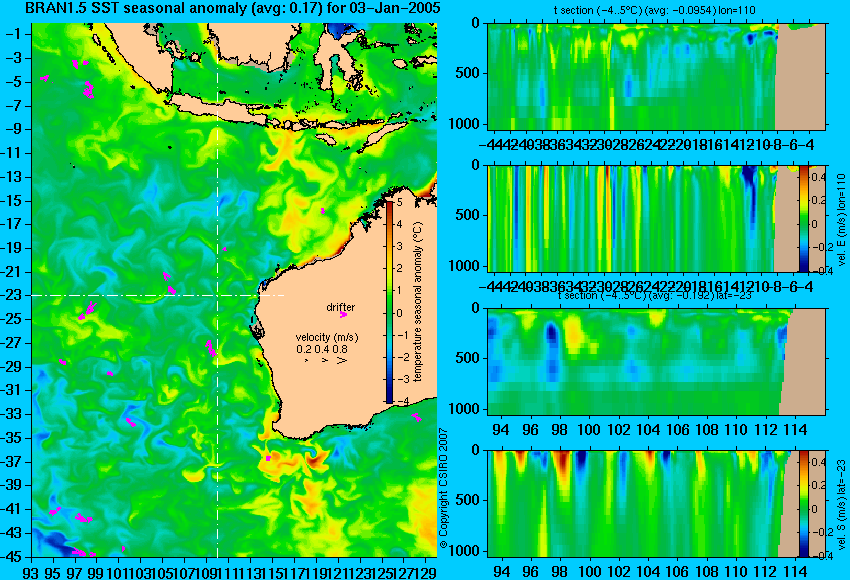Click the horizontal dashed latitude -23 section line

tap(158, 295)
